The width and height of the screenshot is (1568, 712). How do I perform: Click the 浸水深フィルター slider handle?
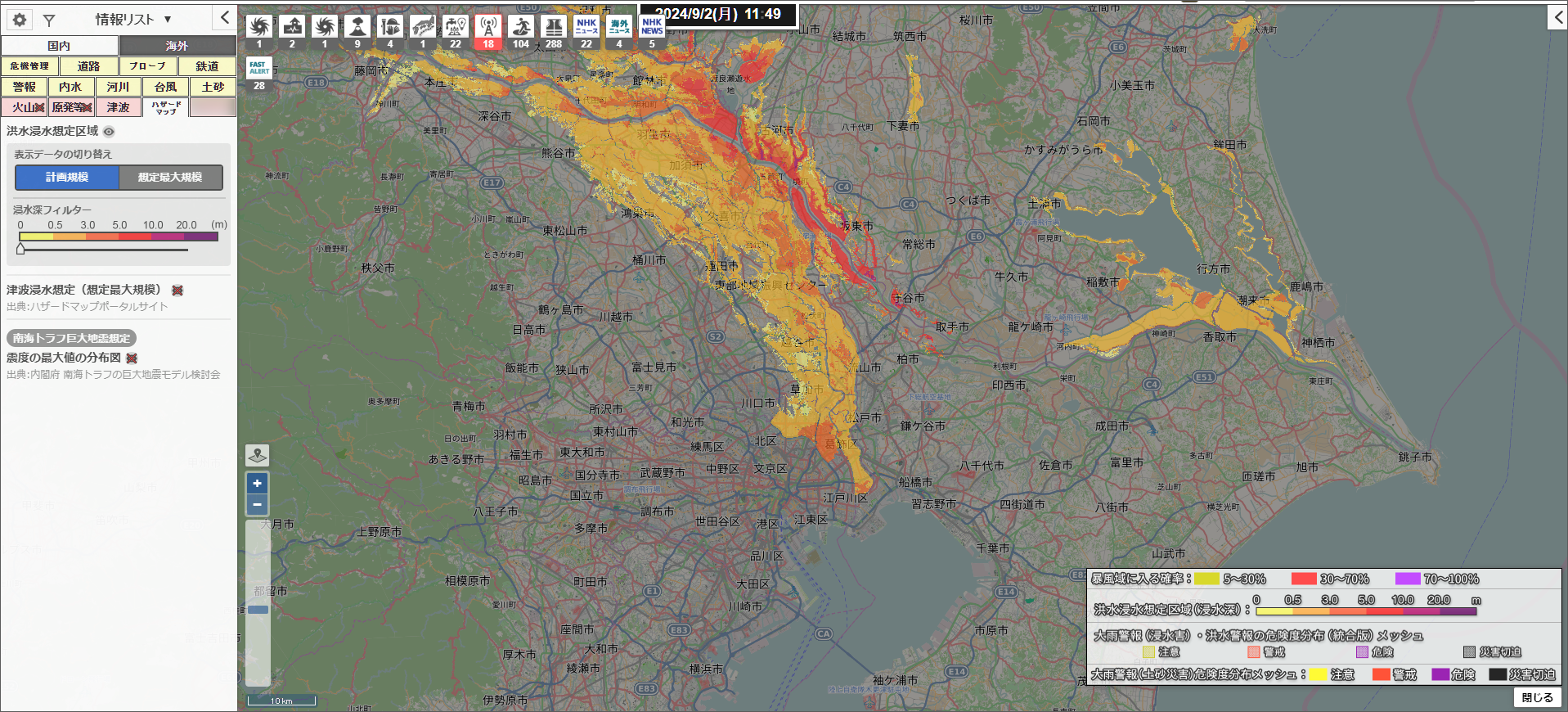click(x=20, y=249)
